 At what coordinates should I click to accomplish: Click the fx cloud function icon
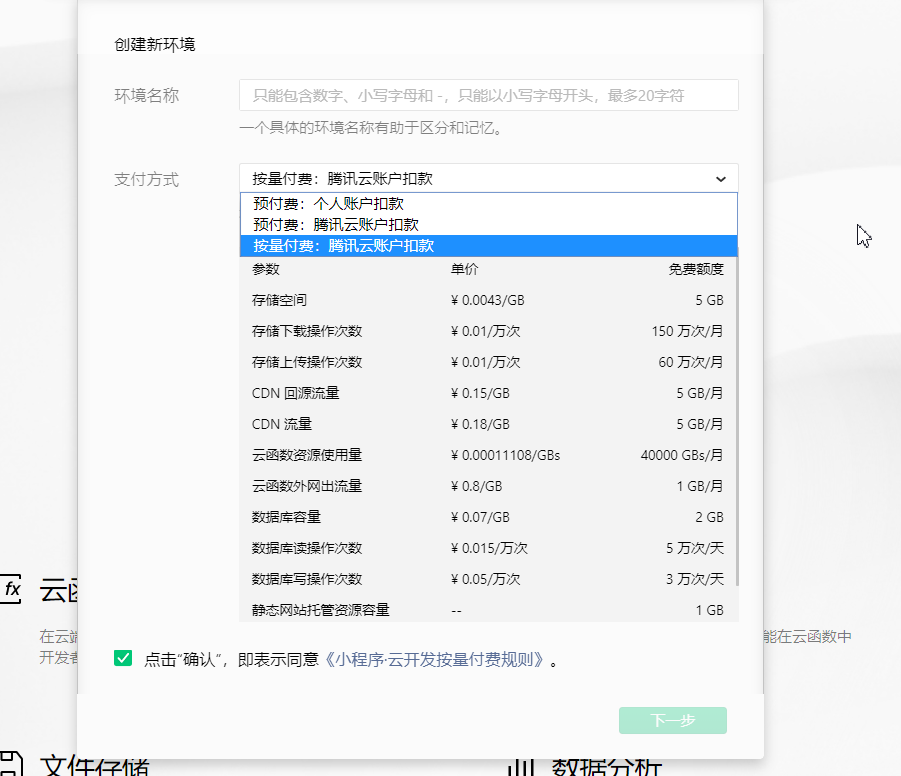pos(11,589)
